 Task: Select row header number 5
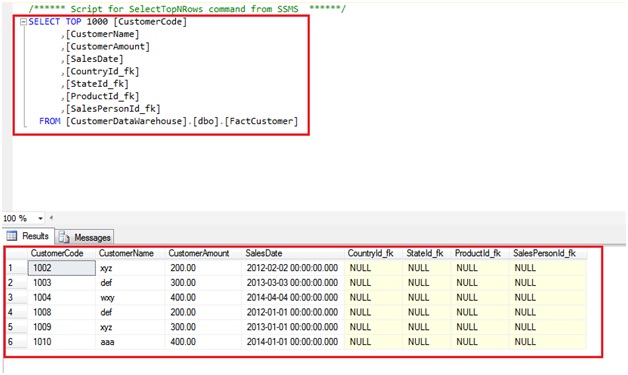pos(16,327)
